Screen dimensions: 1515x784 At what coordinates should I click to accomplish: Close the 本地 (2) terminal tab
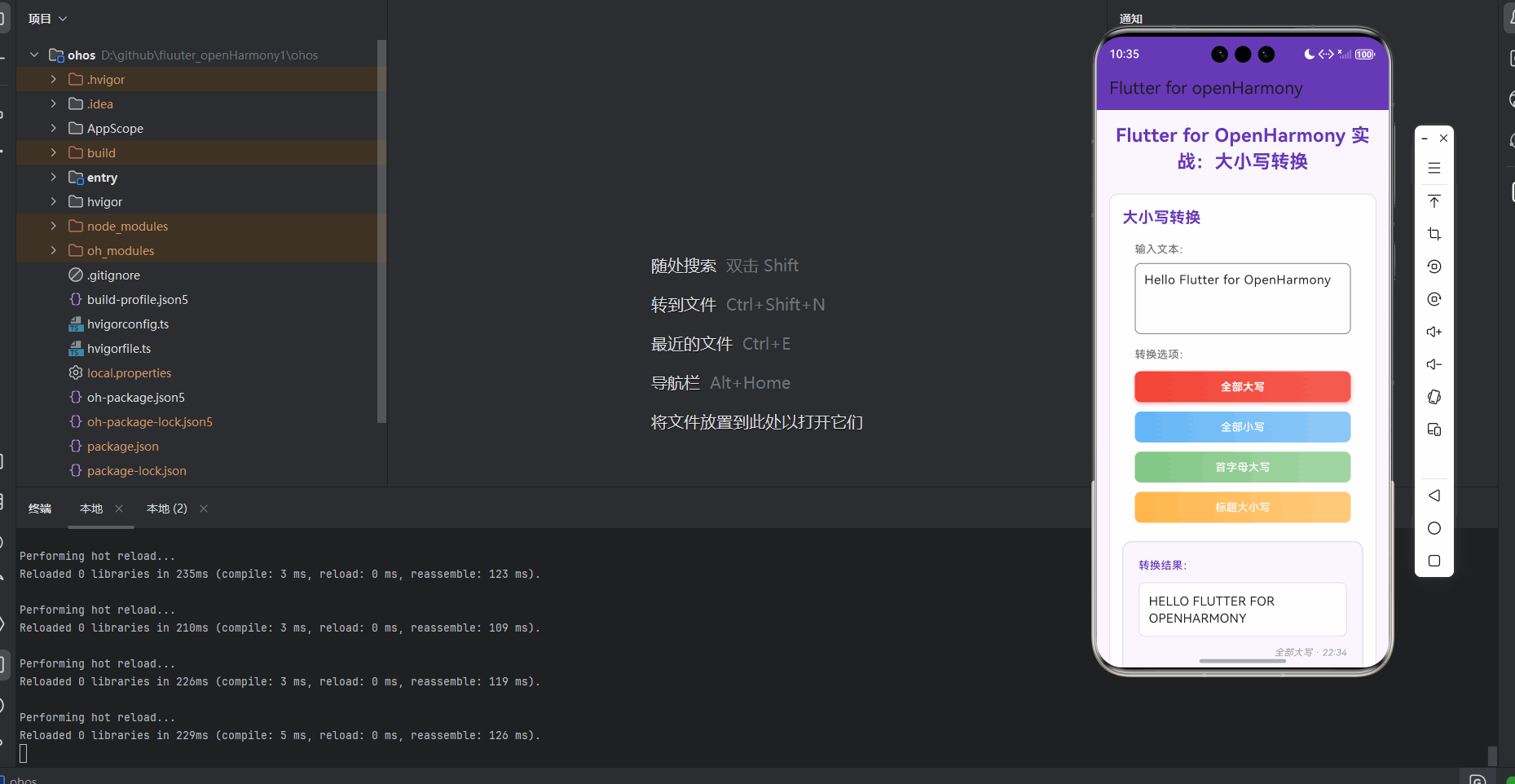click(204, 509)
